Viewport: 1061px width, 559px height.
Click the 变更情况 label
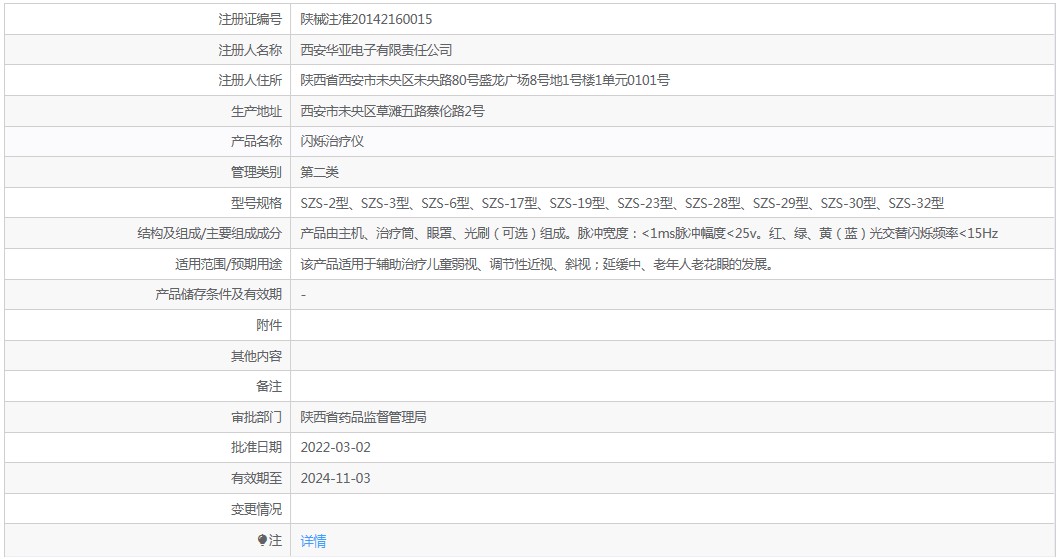[256, 509]
